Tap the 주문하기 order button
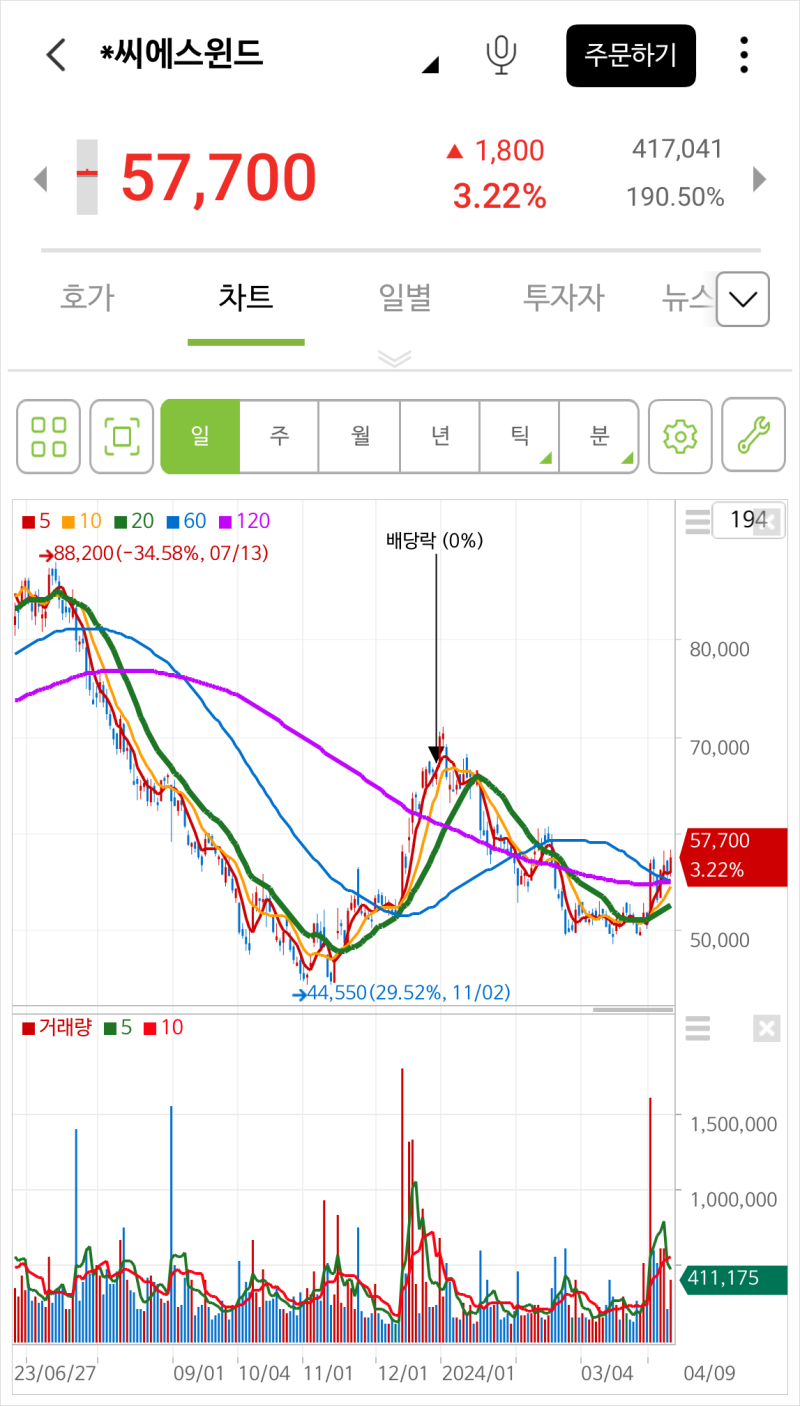800x1406 pixels. pyautogui.click(x=631, y=55)
